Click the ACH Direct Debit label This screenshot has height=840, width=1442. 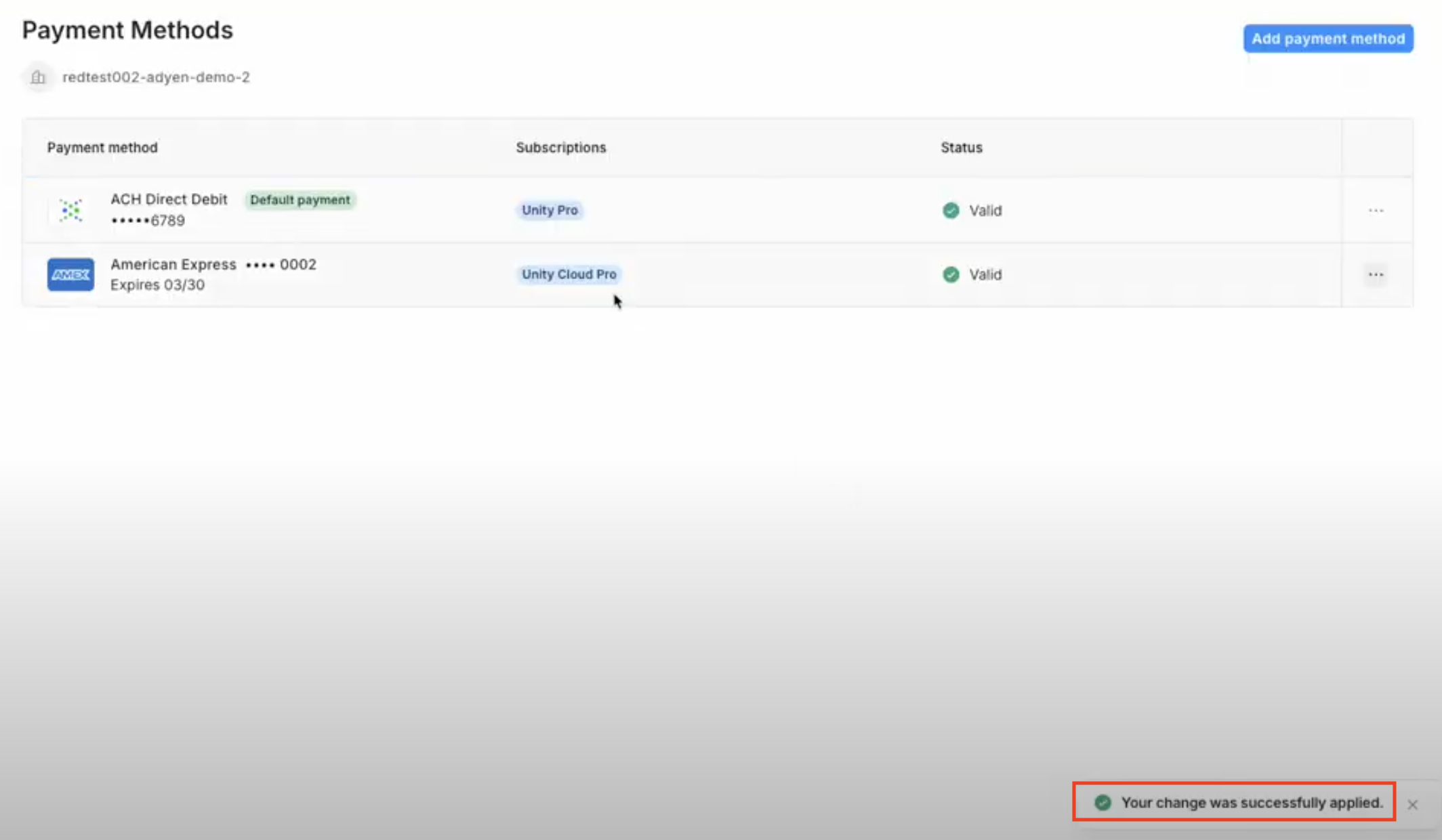[169, 199]
